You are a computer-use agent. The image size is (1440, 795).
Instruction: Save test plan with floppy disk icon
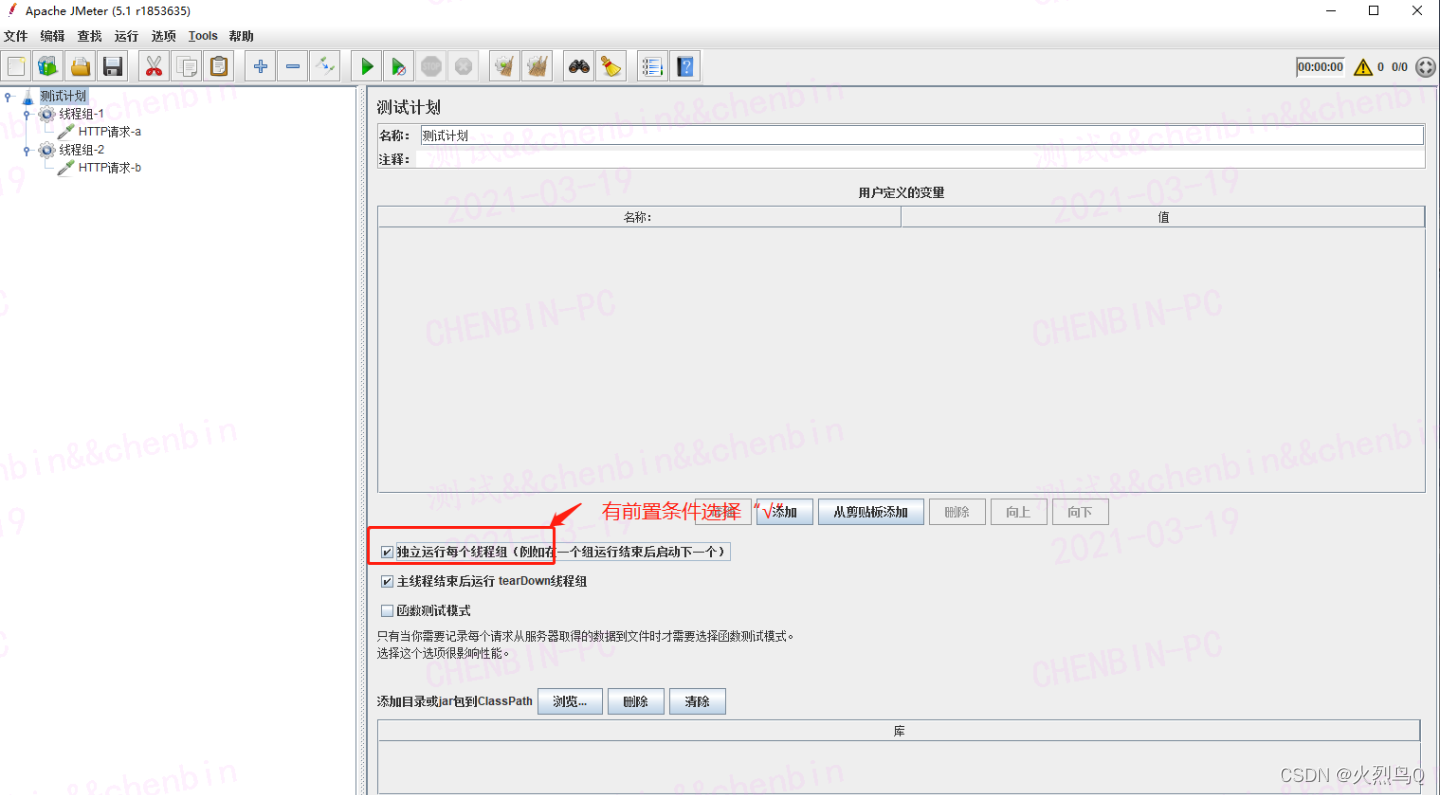click(x=113, y=67)
